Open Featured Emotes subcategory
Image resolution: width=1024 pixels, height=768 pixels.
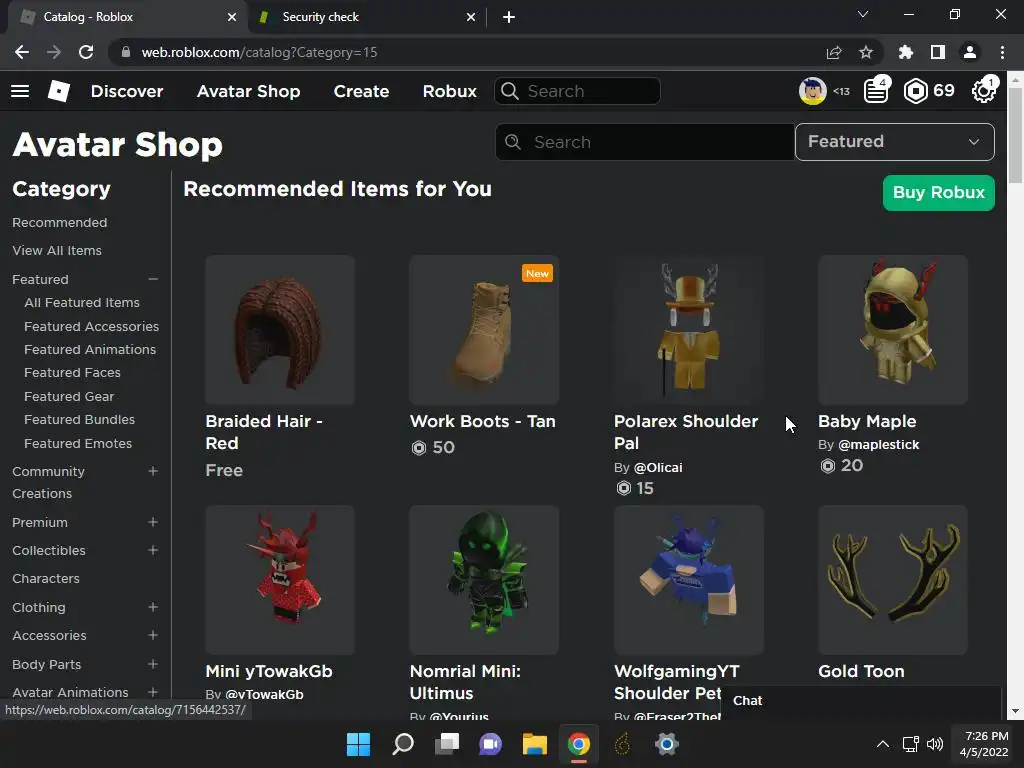tap(78, 443)
